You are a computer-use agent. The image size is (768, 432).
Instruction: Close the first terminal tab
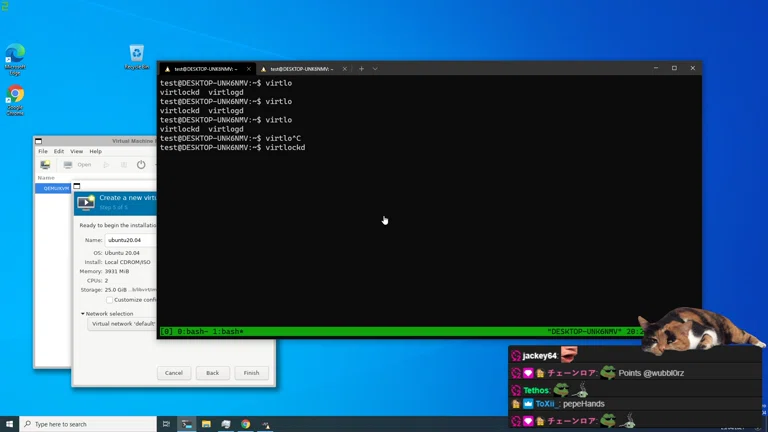[x=248, y=69]
